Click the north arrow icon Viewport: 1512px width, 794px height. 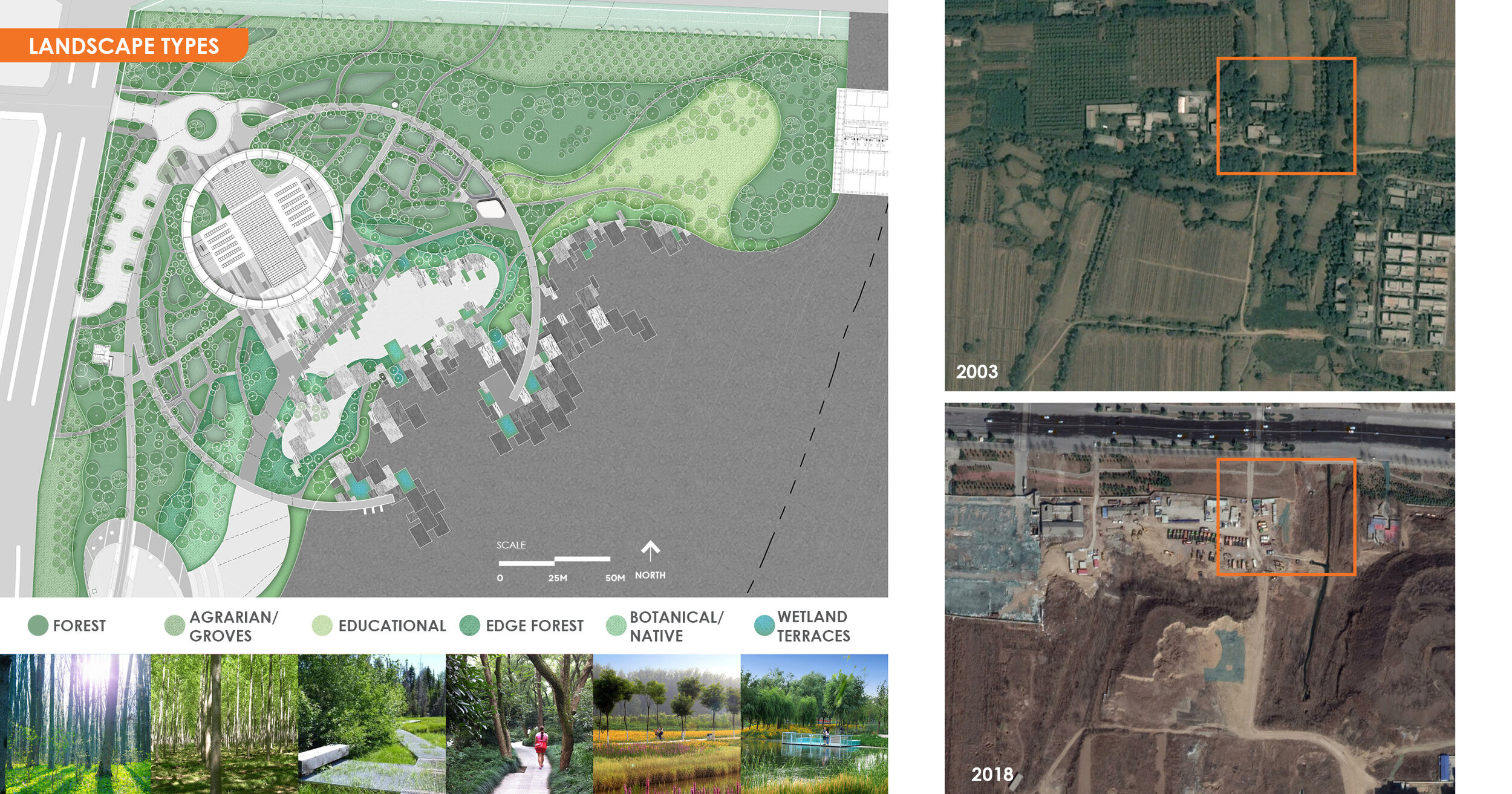tap(650, 551)
